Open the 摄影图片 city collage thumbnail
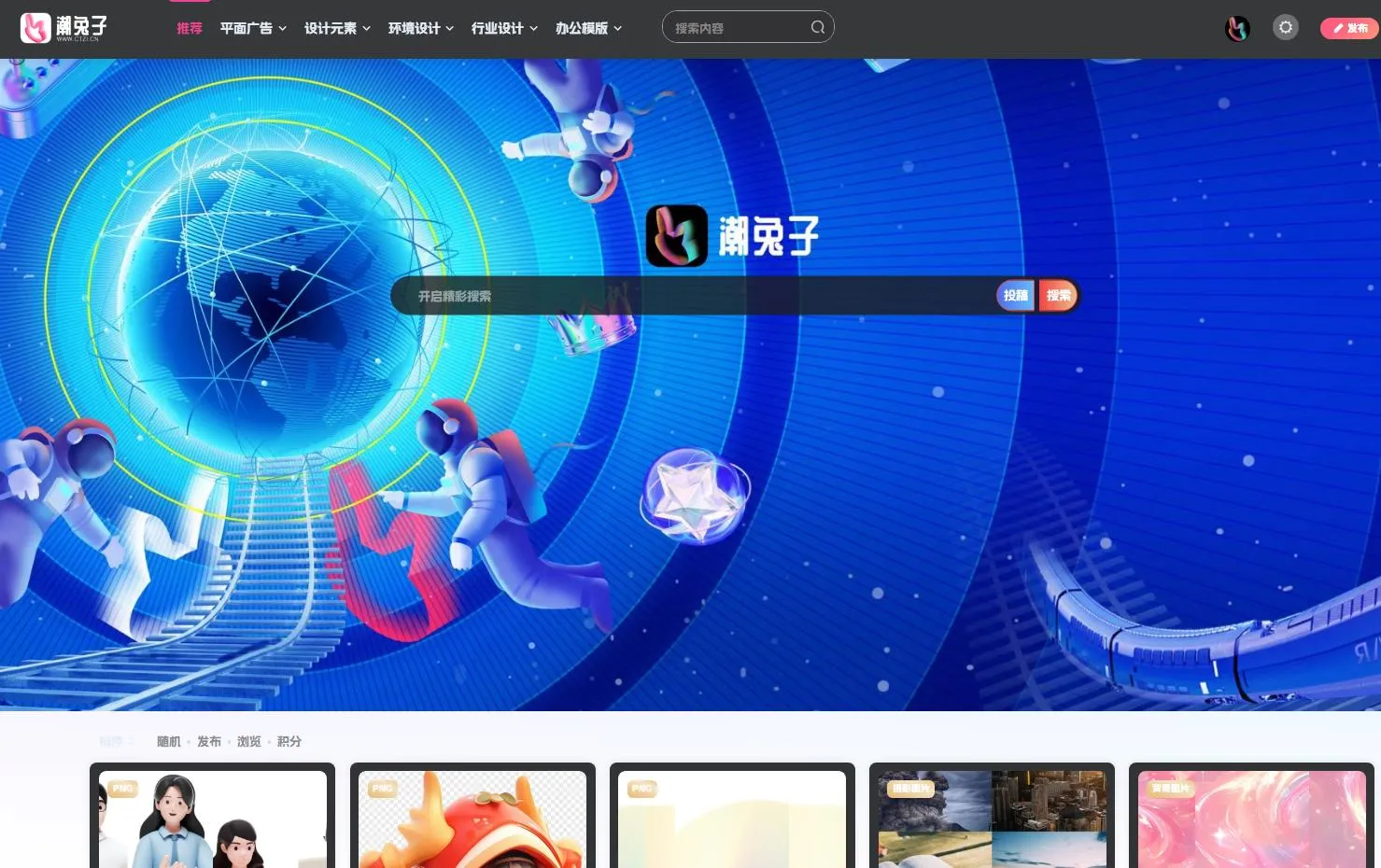Viewport: 1381px width, 868px height. coord(992,819)
